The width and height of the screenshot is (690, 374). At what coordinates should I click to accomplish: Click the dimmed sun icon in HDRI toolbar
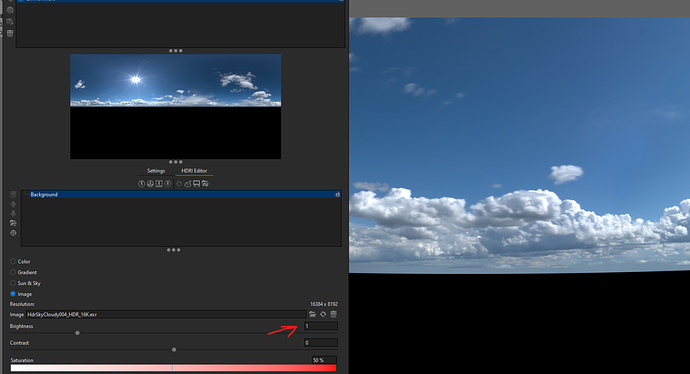(179, 184)
